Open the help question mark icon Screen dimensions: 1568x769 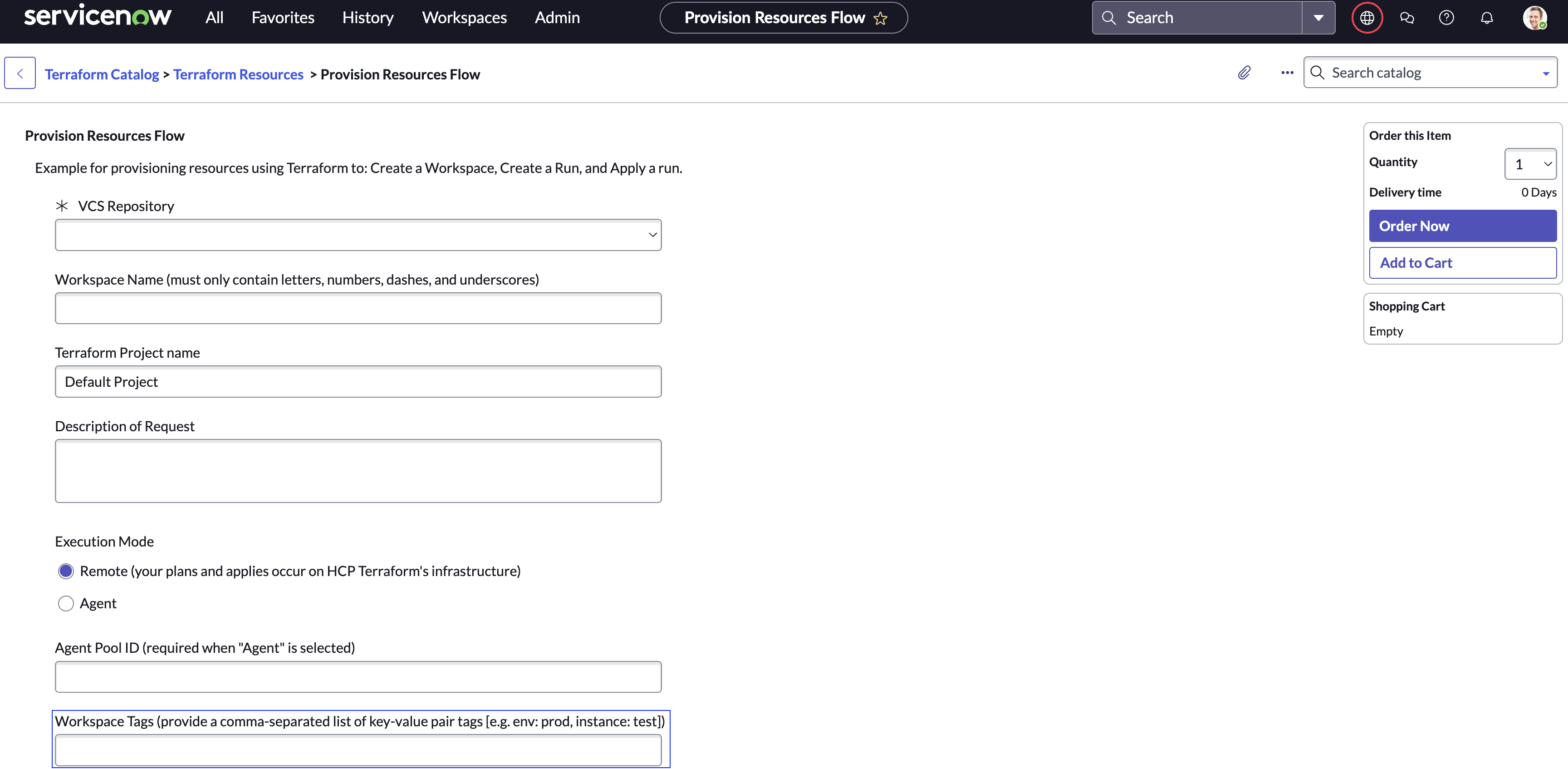click(1446, 18)
